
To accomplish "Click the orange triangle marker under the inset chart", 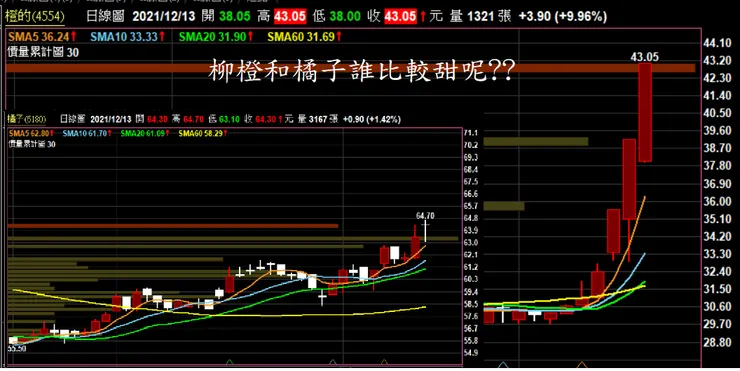I will pos(384,363).
